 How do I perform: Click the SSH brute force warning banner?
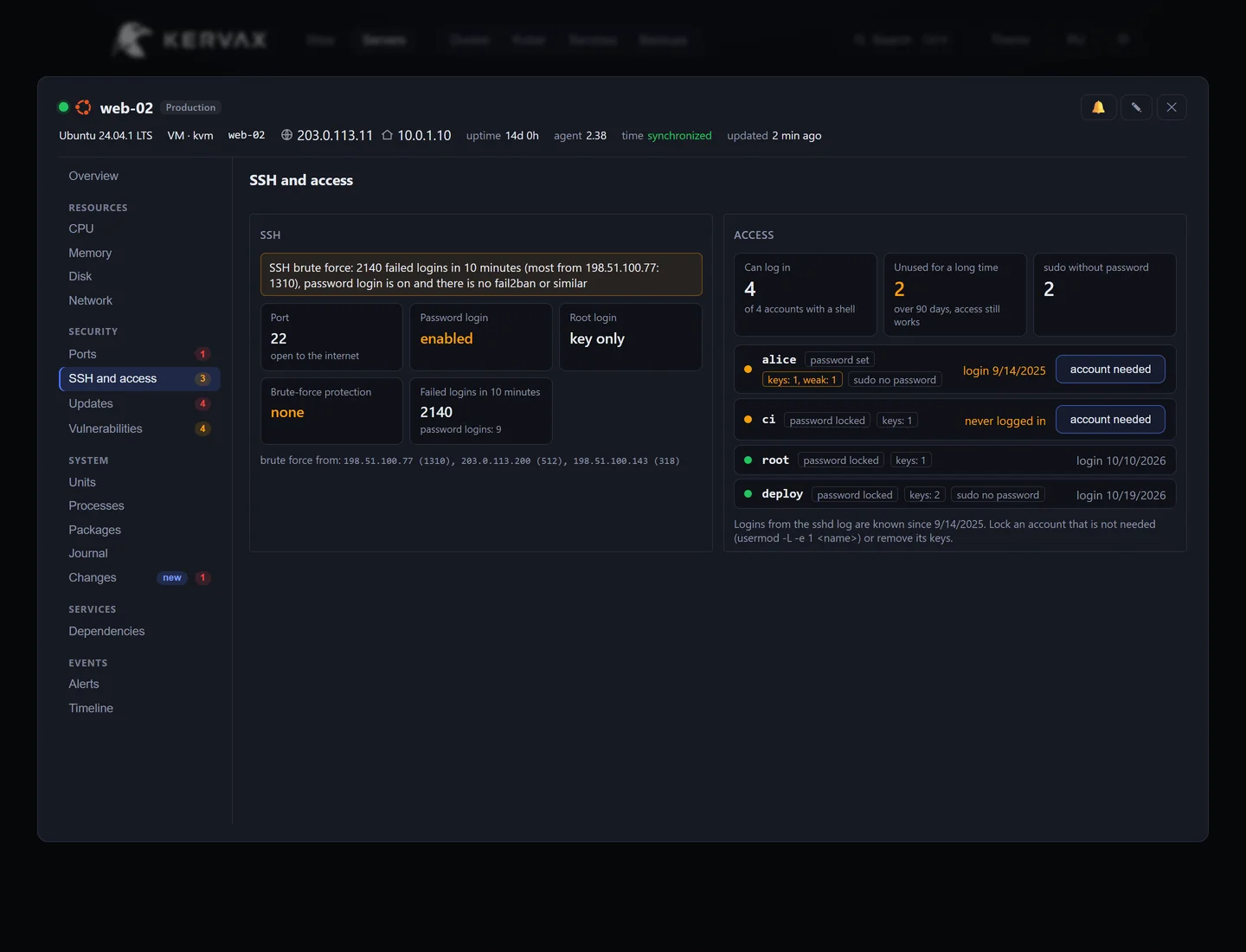[x=481, y=275]
